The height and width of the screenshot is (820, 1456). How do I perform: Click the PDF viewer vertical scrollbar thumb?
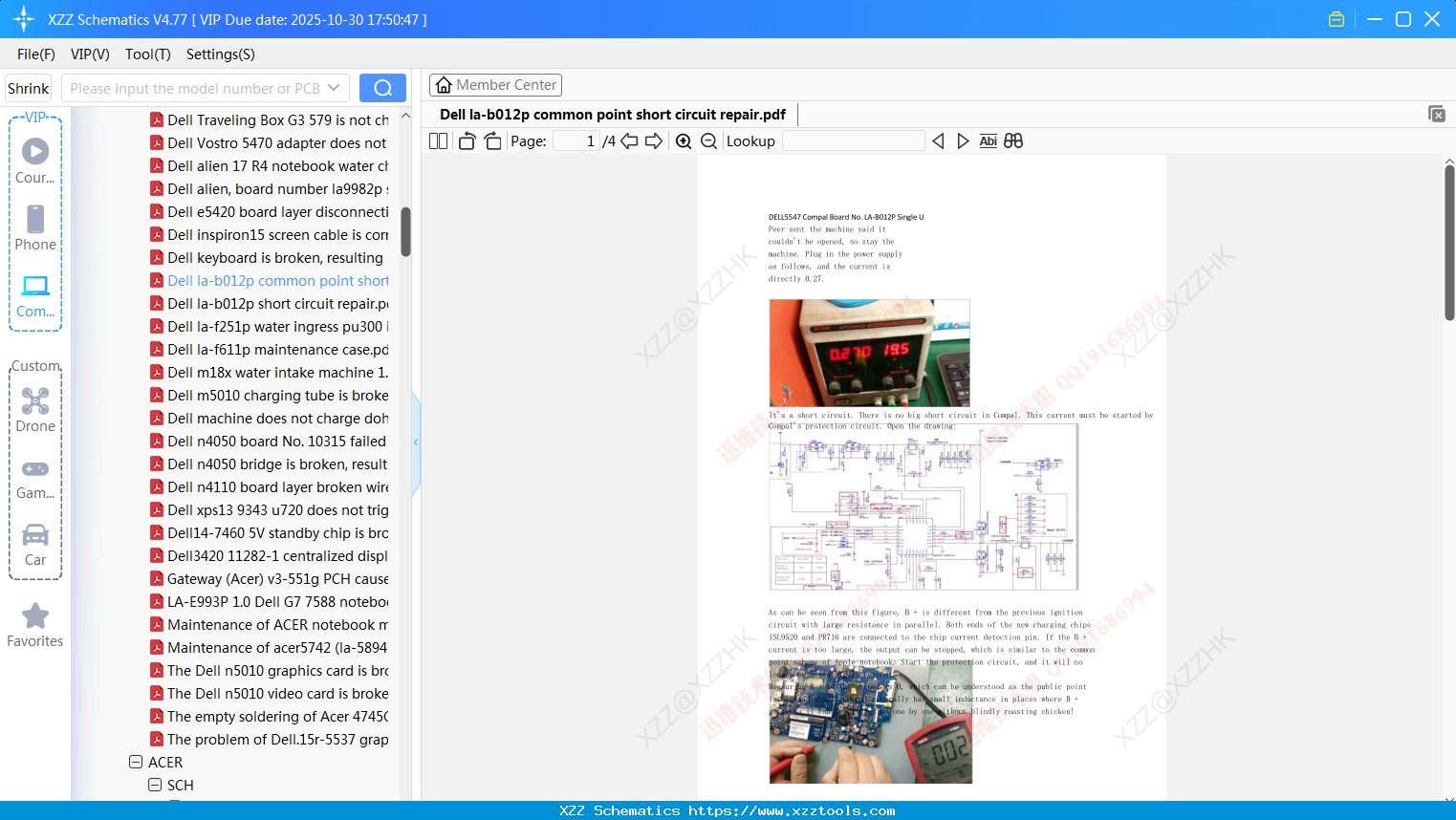click(1449, 243)
